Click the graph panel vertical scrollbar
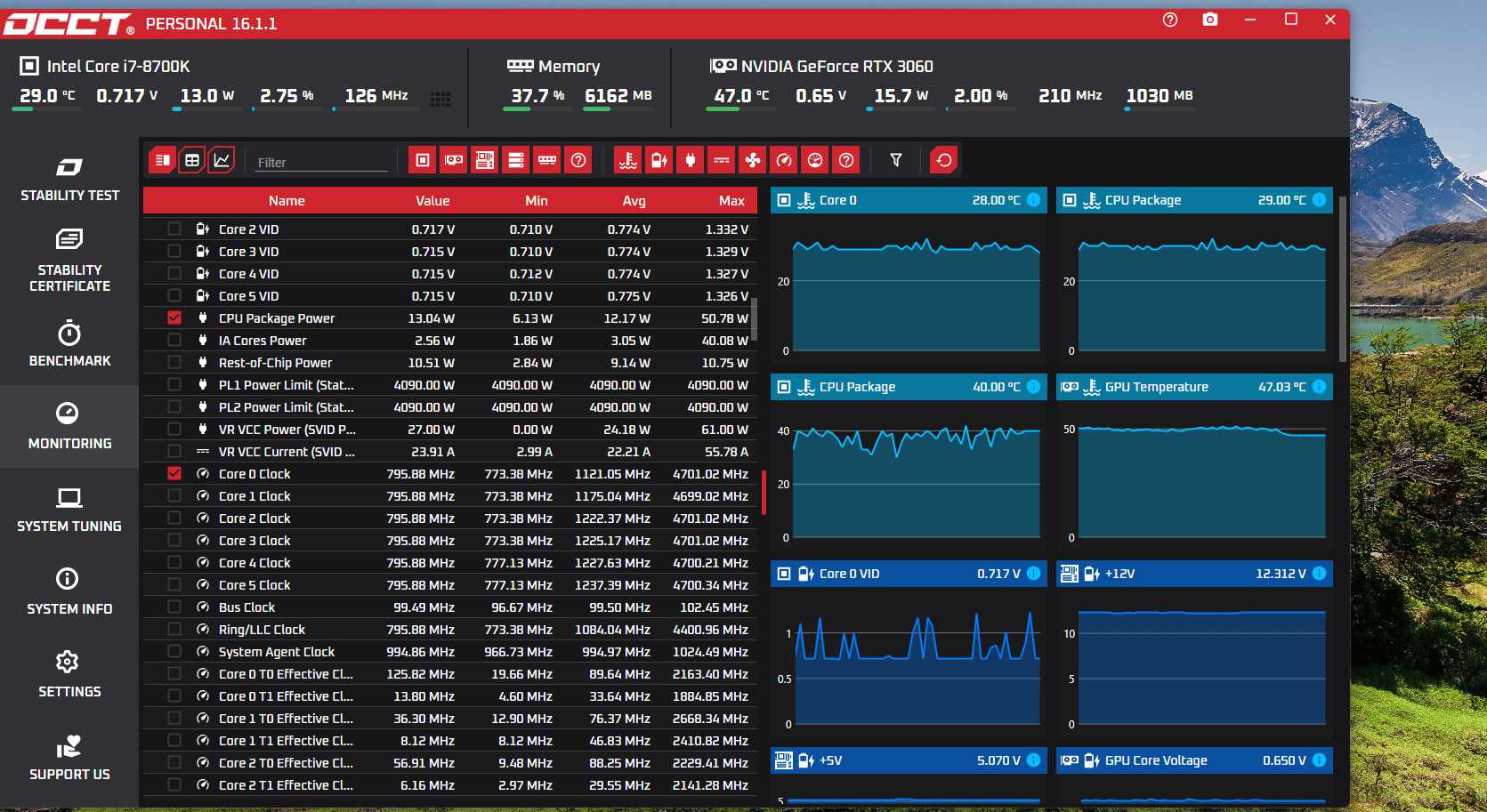 [1342, 277]
